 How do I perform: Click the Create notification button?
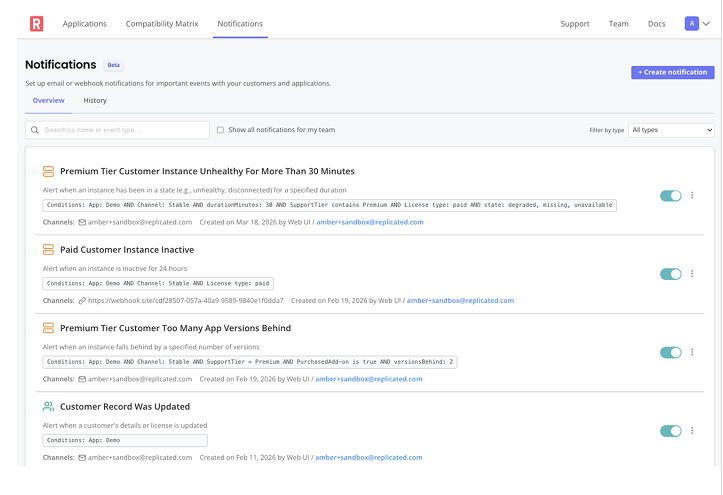[672, 72]
